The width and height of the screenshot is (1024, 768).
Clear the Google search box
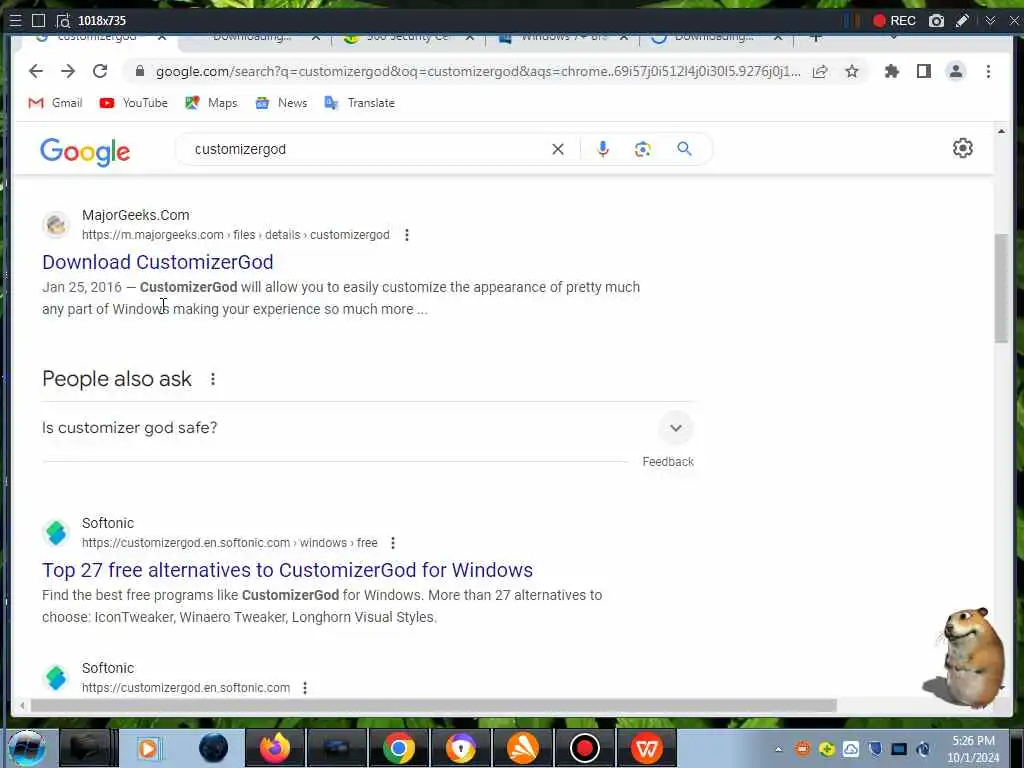point(558,149)
